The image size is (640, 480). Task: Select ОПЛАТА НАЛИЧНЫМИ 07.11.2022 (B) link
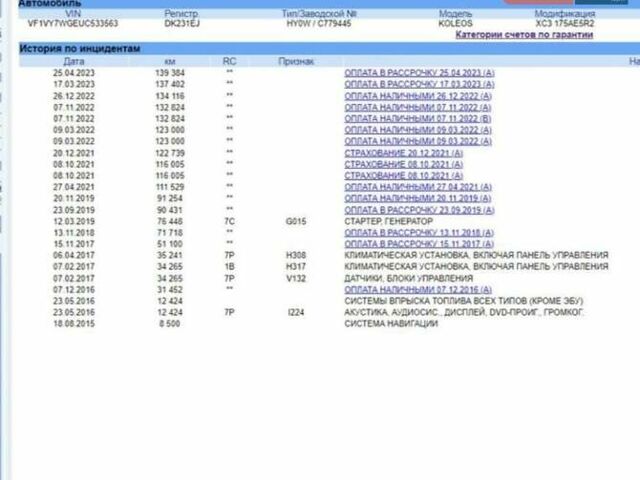pos(418,118)
